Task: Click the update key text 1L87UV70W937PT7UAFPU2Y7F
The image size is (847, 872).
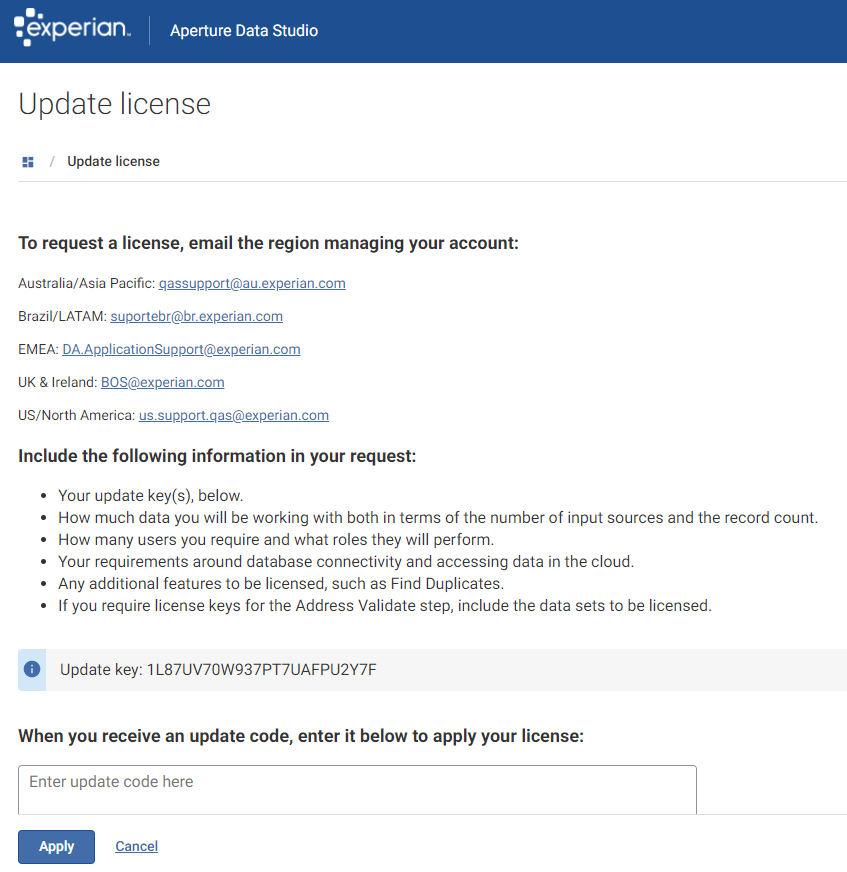Action: coord(261,669)
